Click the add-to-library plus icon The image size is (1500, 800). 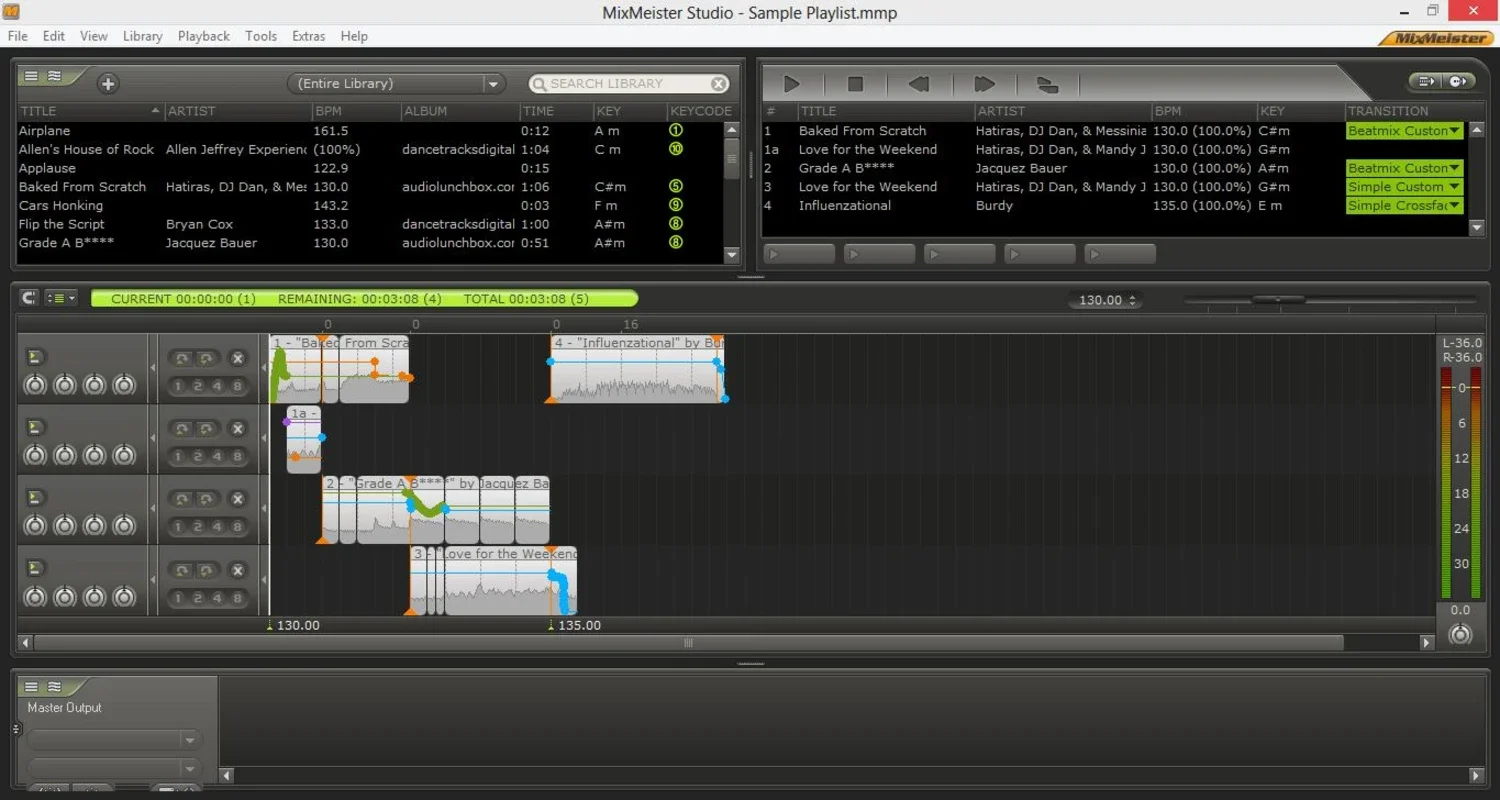[108, 84]
